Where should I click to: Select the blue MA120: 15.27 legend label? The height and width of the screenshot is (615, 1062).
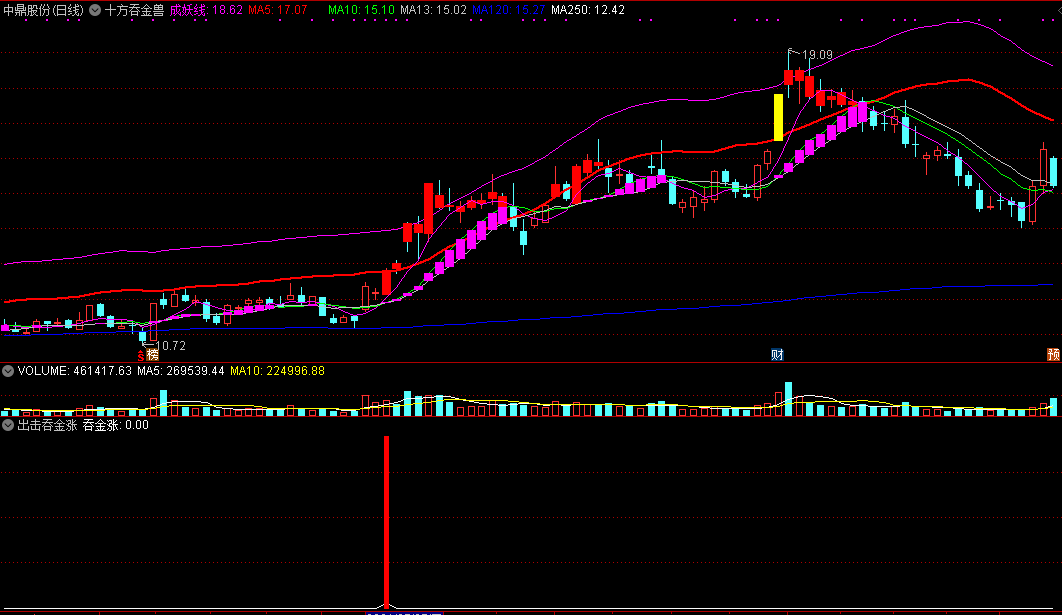[x=509, y=10]
